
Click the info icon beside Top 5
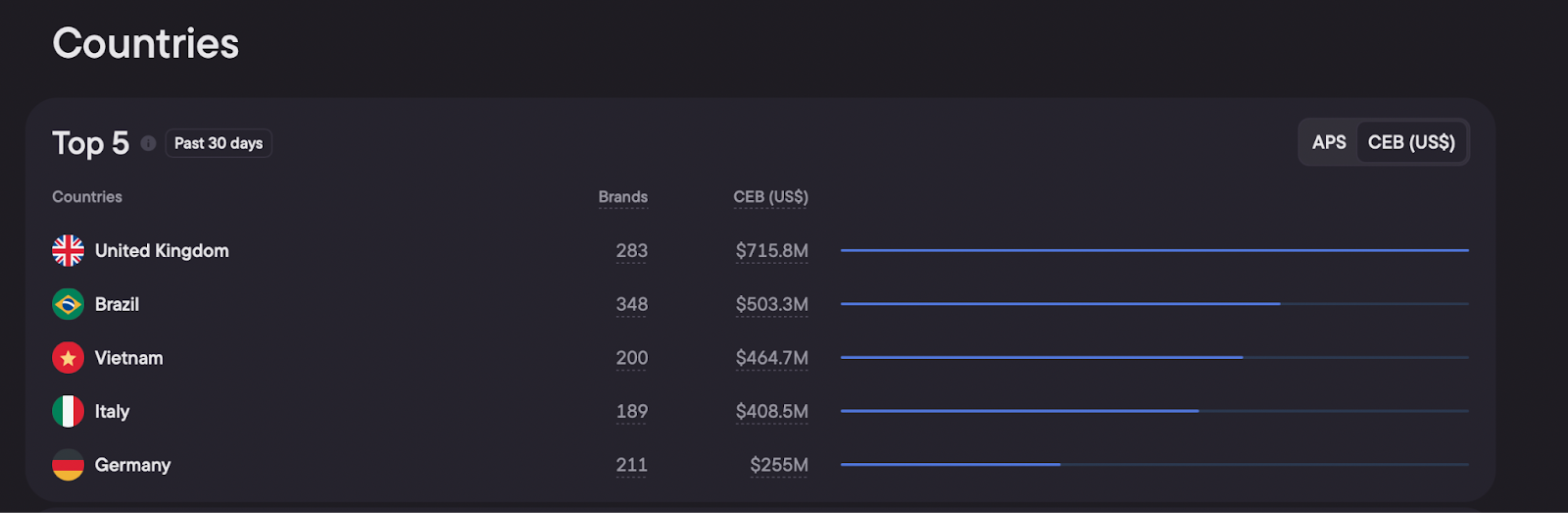coord(148,143)
